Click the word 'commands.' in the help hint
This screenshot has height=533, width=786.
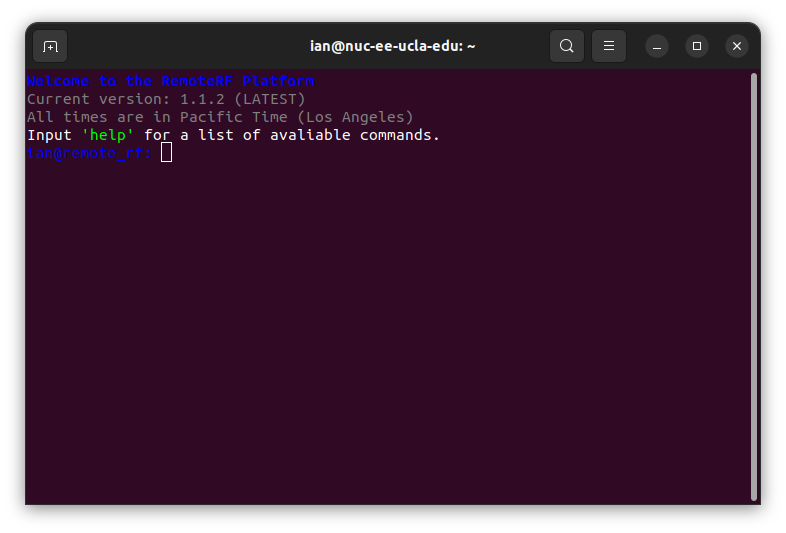pyautogui.click(x=400, y=135)
